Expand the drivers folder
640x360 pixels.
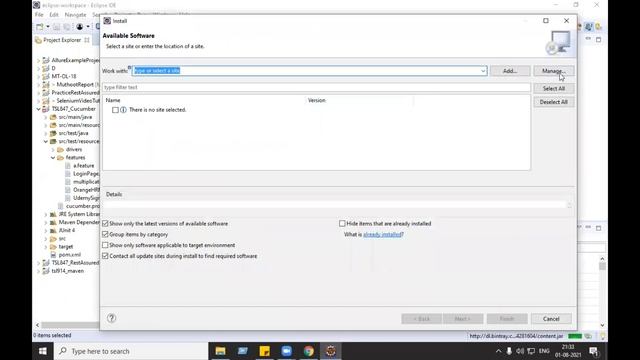coord(53,149)
